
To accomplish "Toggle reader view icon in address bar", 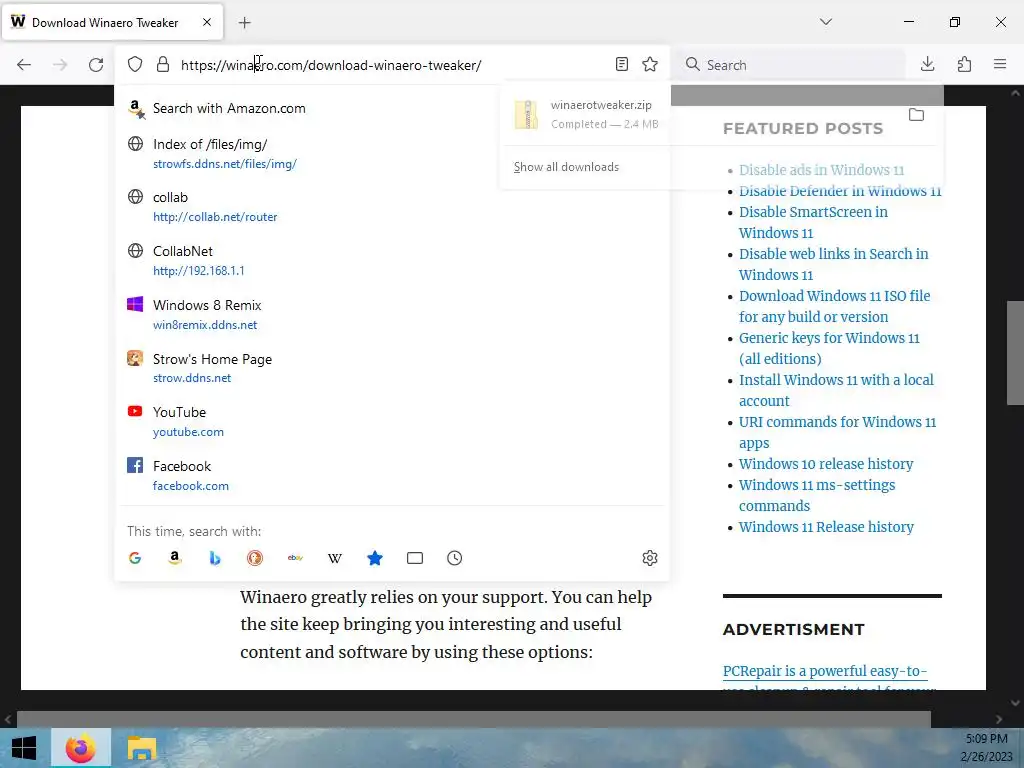I will (622, 64).
